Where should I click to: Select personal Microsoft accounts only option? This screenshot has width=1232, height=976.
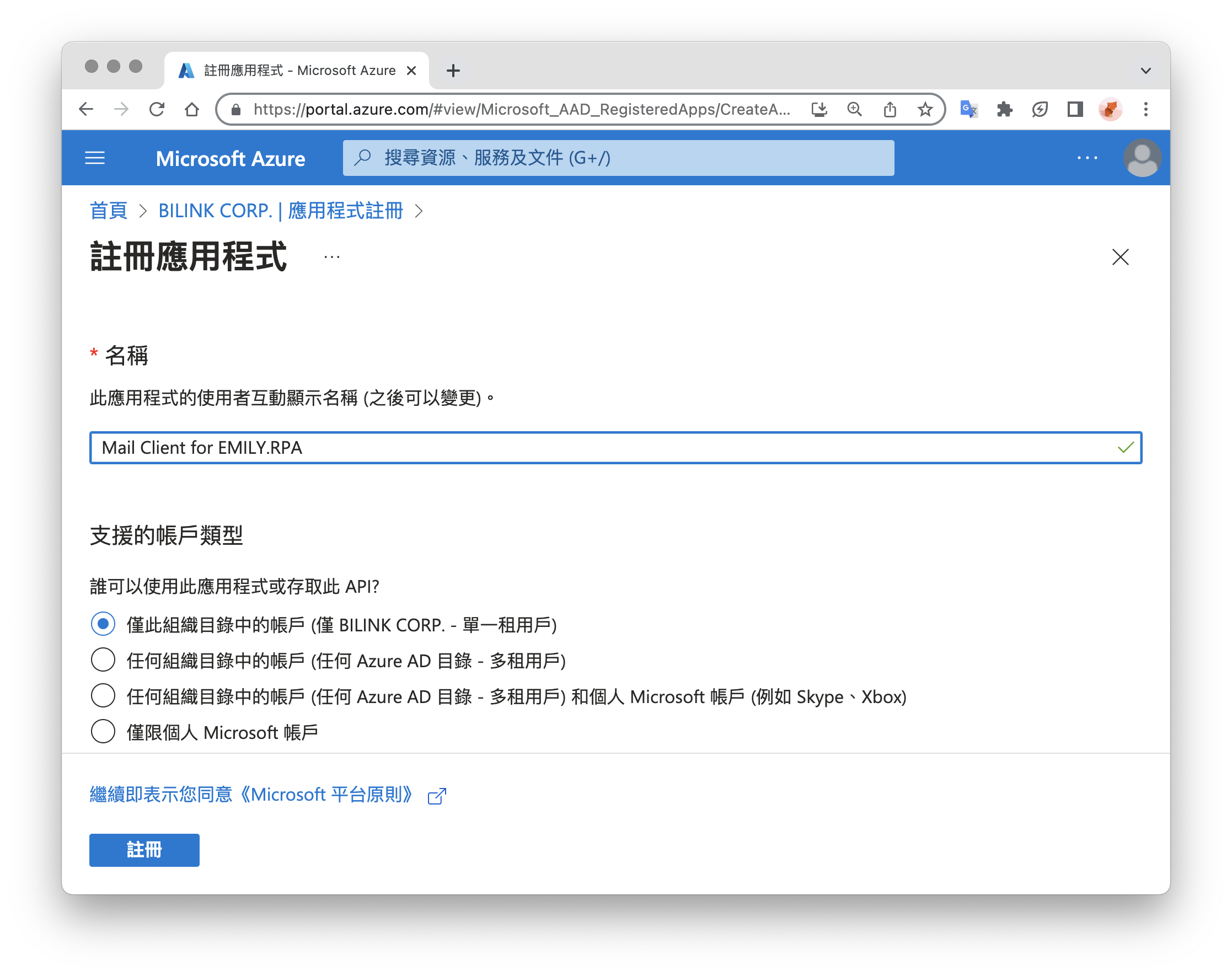pos(104,731)
